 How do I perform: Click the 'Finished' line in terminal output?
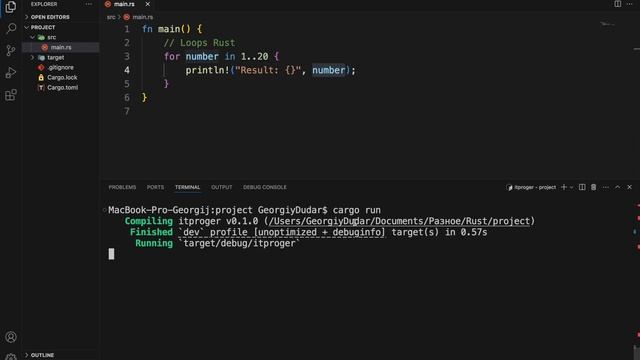(x=308, y=232)
